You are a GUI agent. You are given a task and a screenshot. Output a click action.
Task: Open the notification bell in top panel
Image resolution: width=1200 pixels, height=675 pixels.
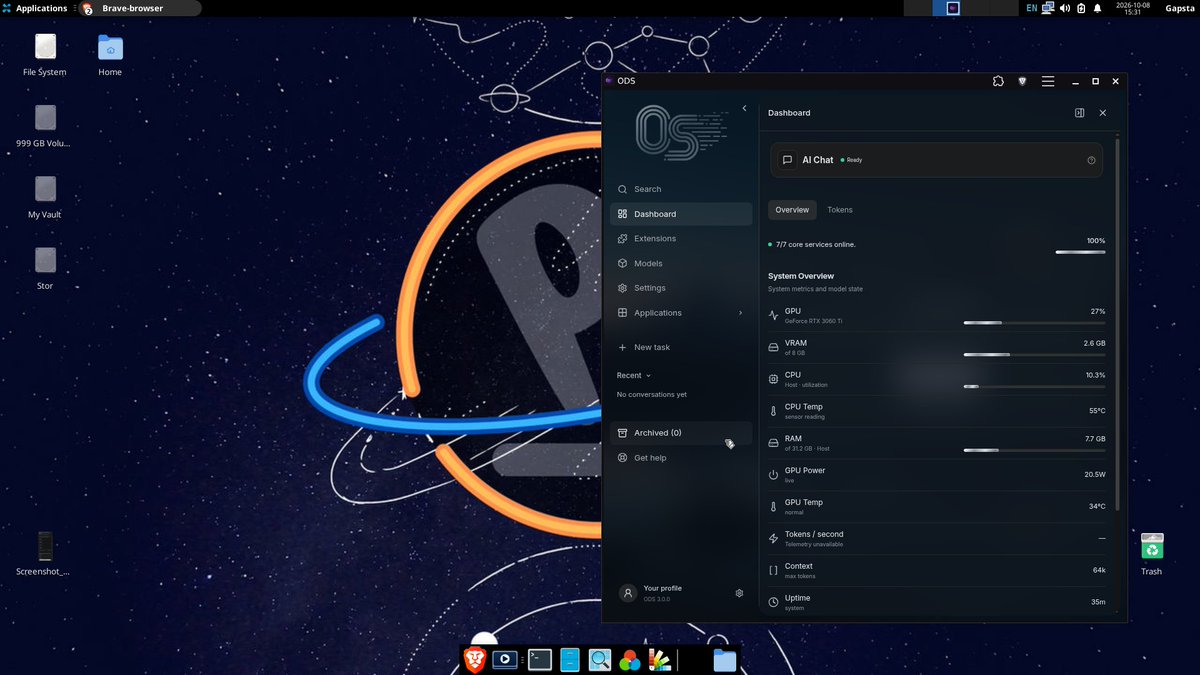[1097, 8]
